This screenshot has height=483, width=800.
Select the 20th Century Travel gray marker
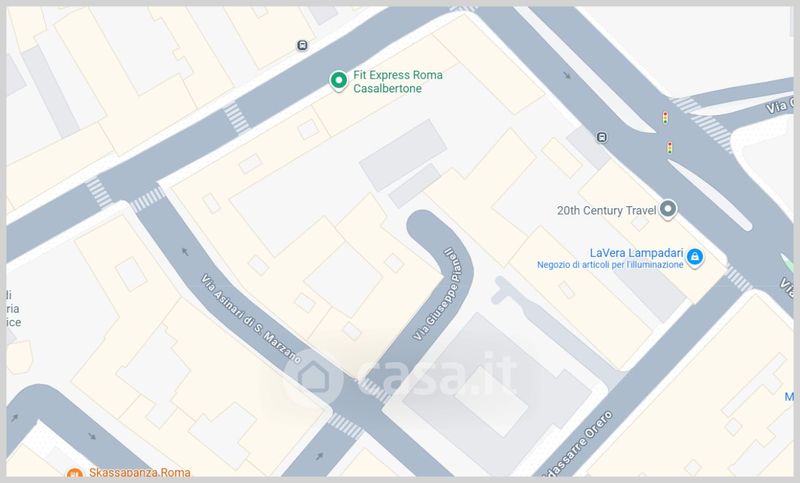(x=668, y=209)
